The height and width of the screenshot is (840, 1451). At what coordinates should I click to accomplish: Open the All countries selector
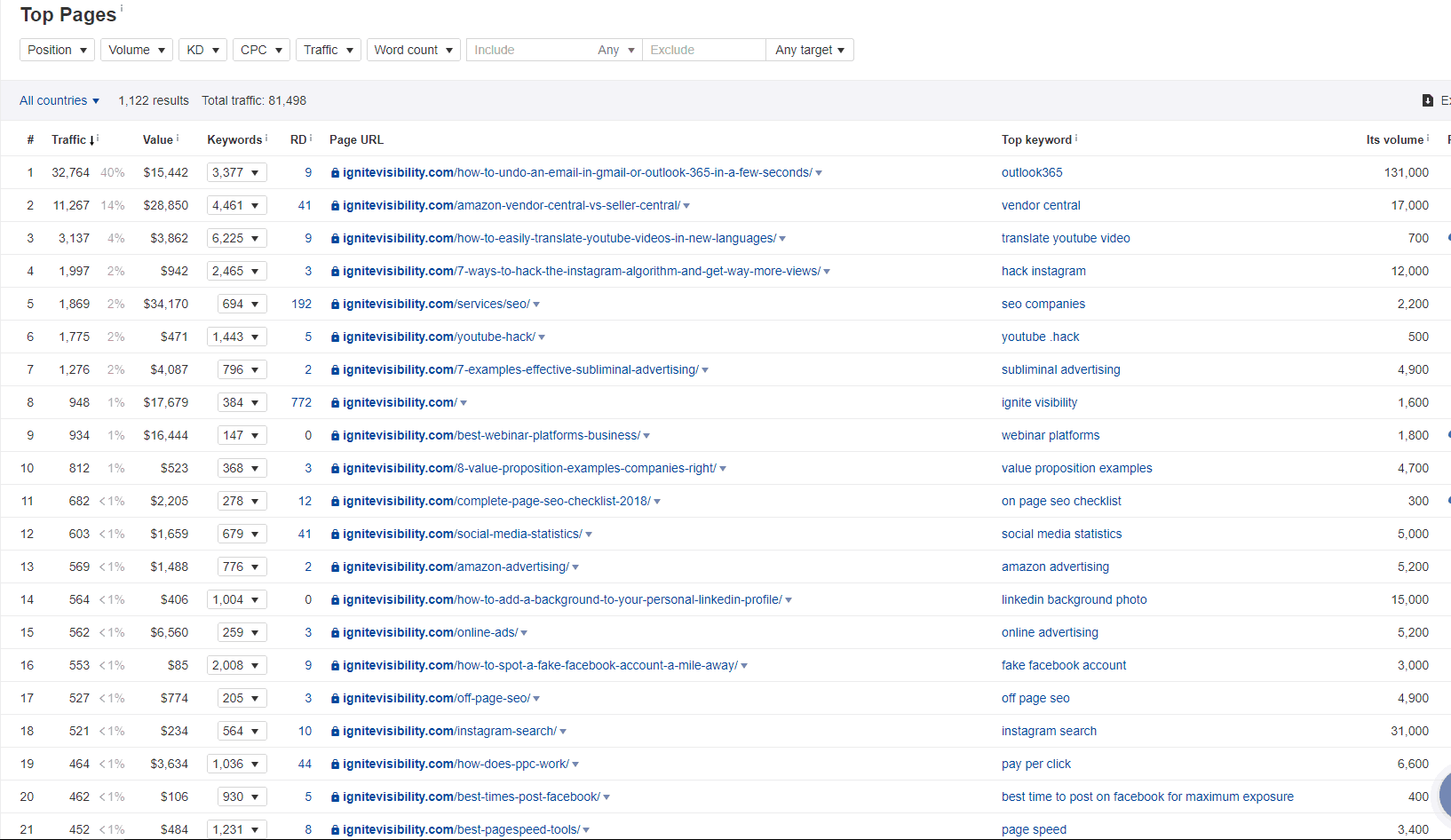59,100
